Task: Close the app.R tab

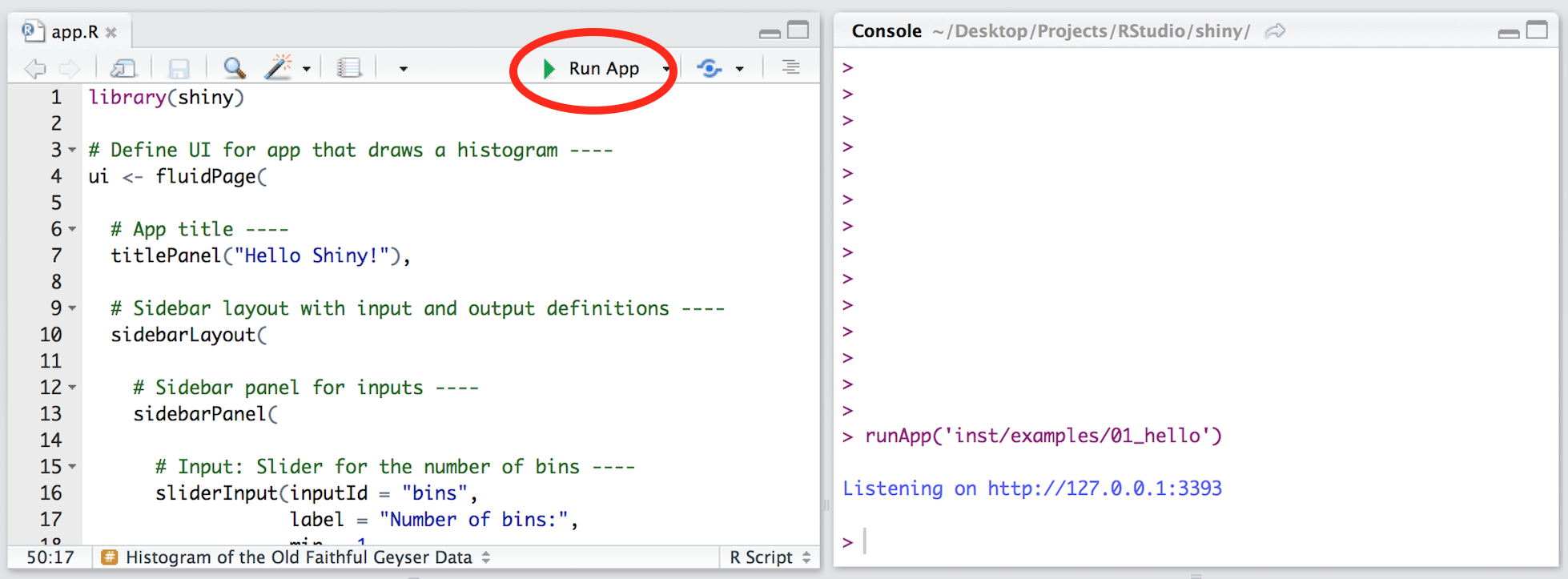Action: 111,33
